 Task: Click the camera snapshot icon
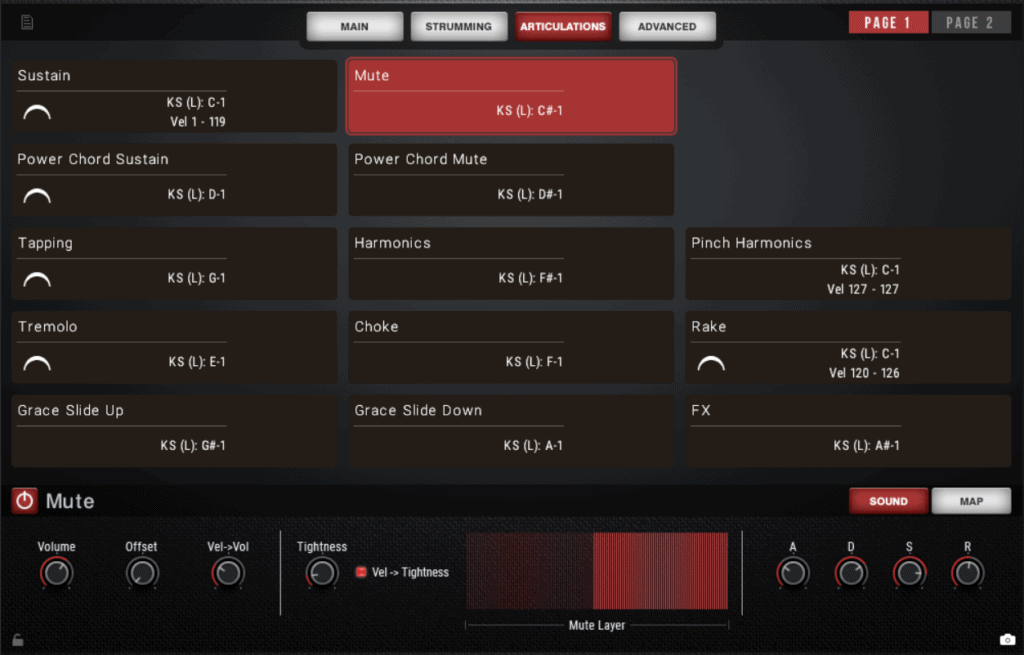tap(1007, 640)
